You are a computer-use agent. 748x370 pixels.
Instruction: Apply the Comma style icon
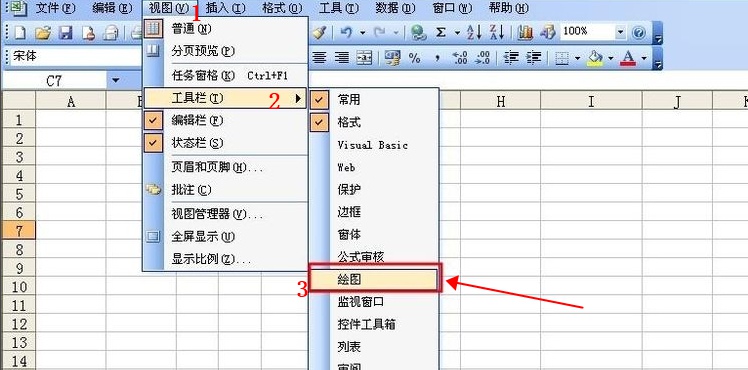pyautogui.click(x=437, y=58)
